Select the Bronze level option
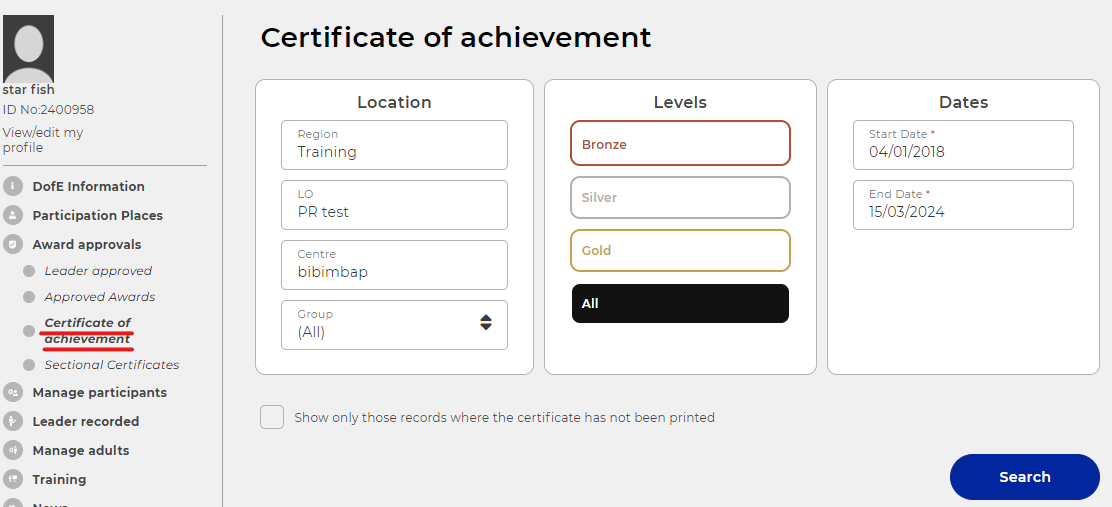1112x507 pixels. click(680, 144)
